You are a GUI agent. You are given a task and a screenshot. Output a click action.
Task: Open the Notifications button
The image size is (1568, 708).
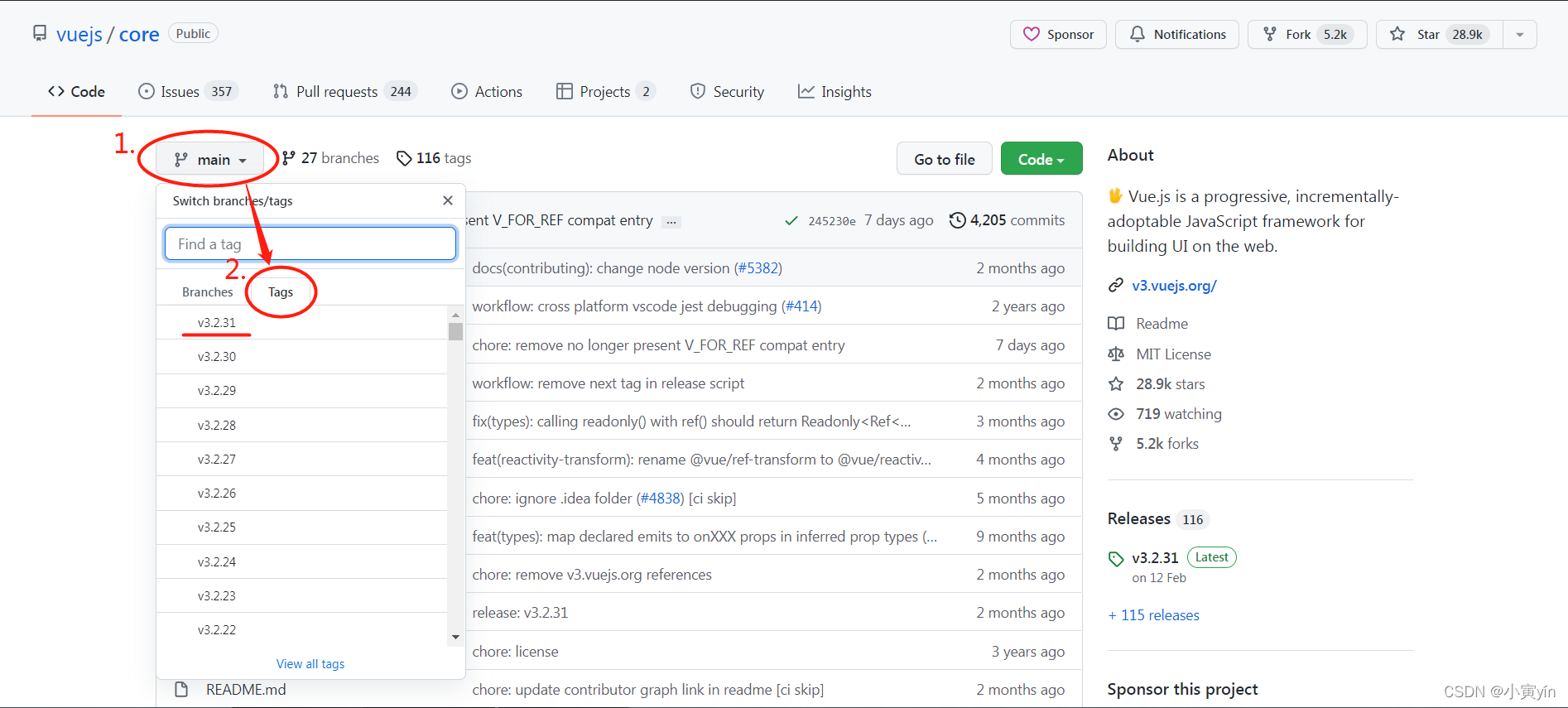tap(1176, 35)
